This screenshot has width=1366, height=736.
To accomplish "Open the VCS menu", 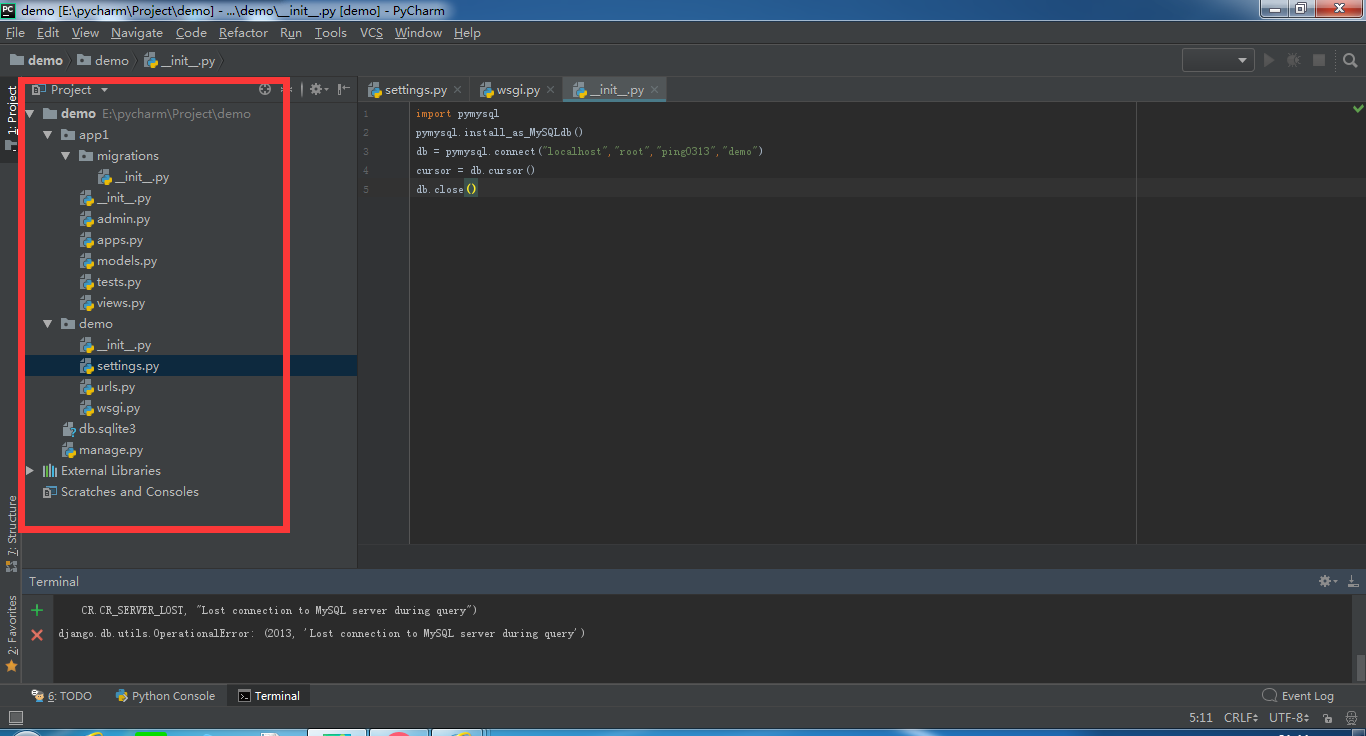I will tap(371, 33).
